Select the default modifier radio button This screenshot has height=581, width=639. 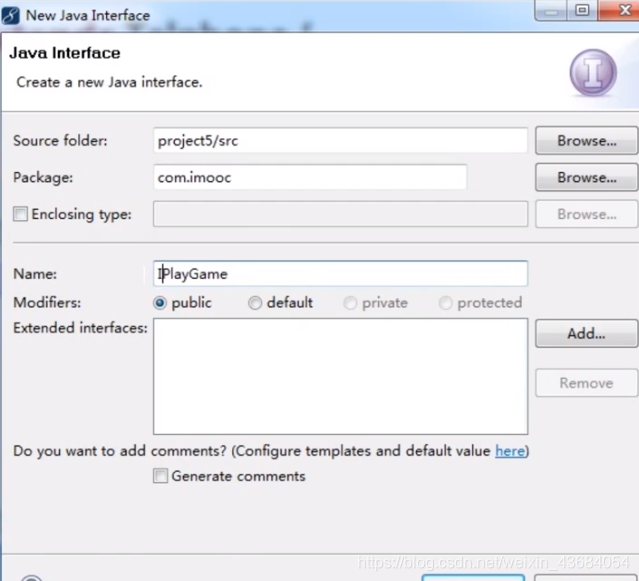coord(255,303)
